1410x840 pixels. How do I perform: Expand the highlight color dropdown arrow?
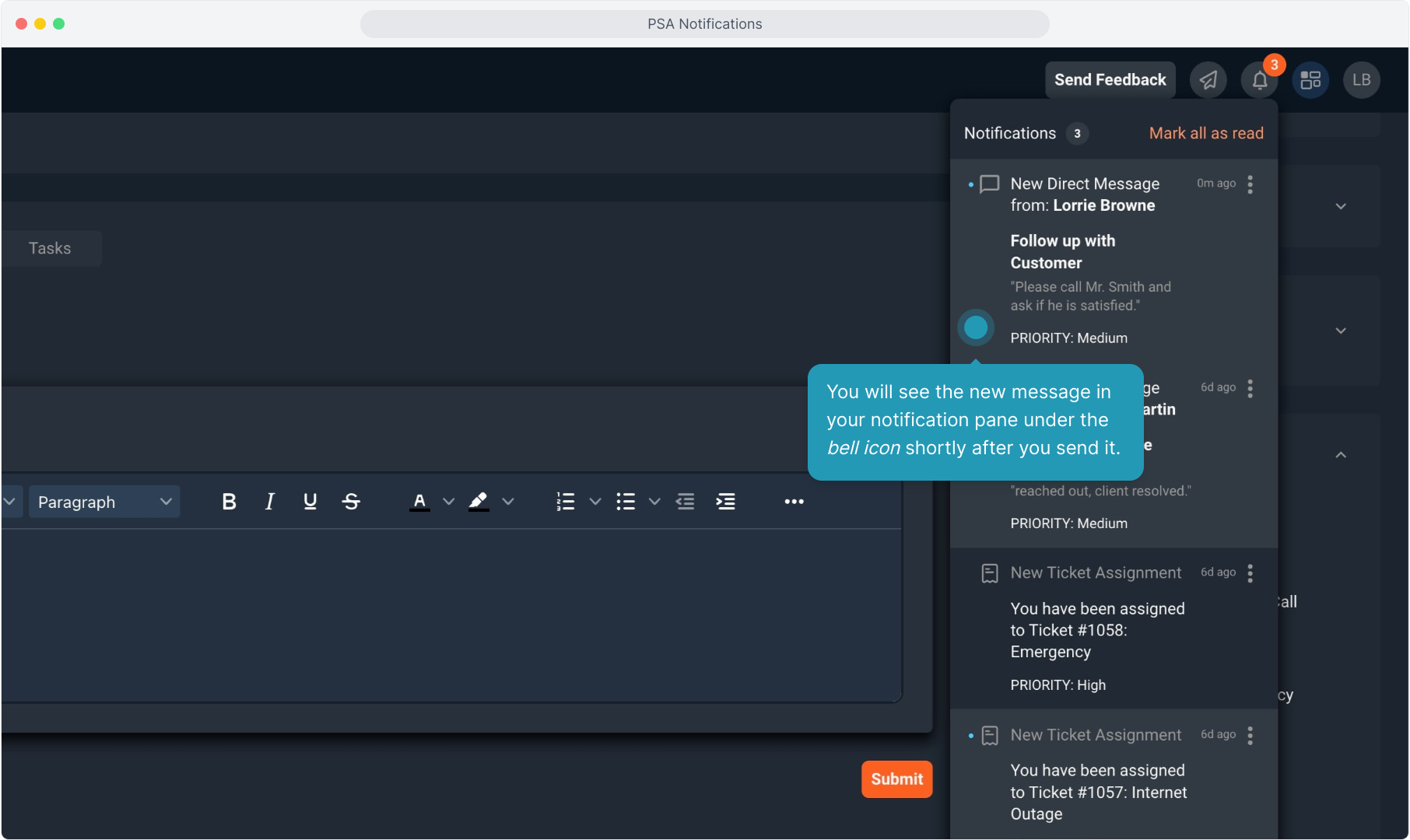(508, 502)
